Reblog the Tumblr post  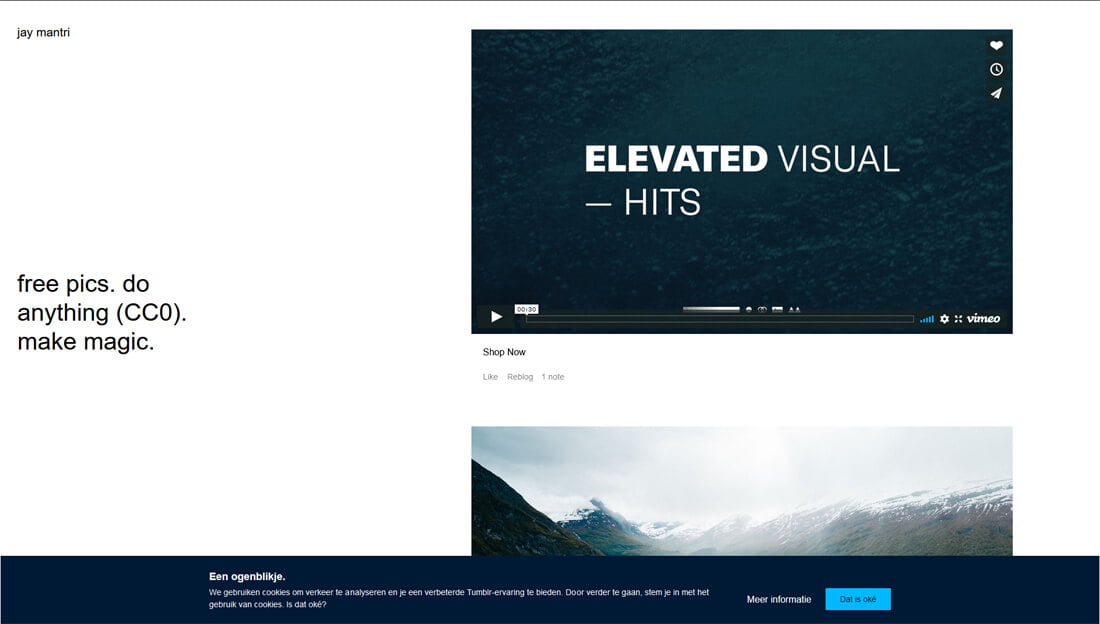pos(520,376)
